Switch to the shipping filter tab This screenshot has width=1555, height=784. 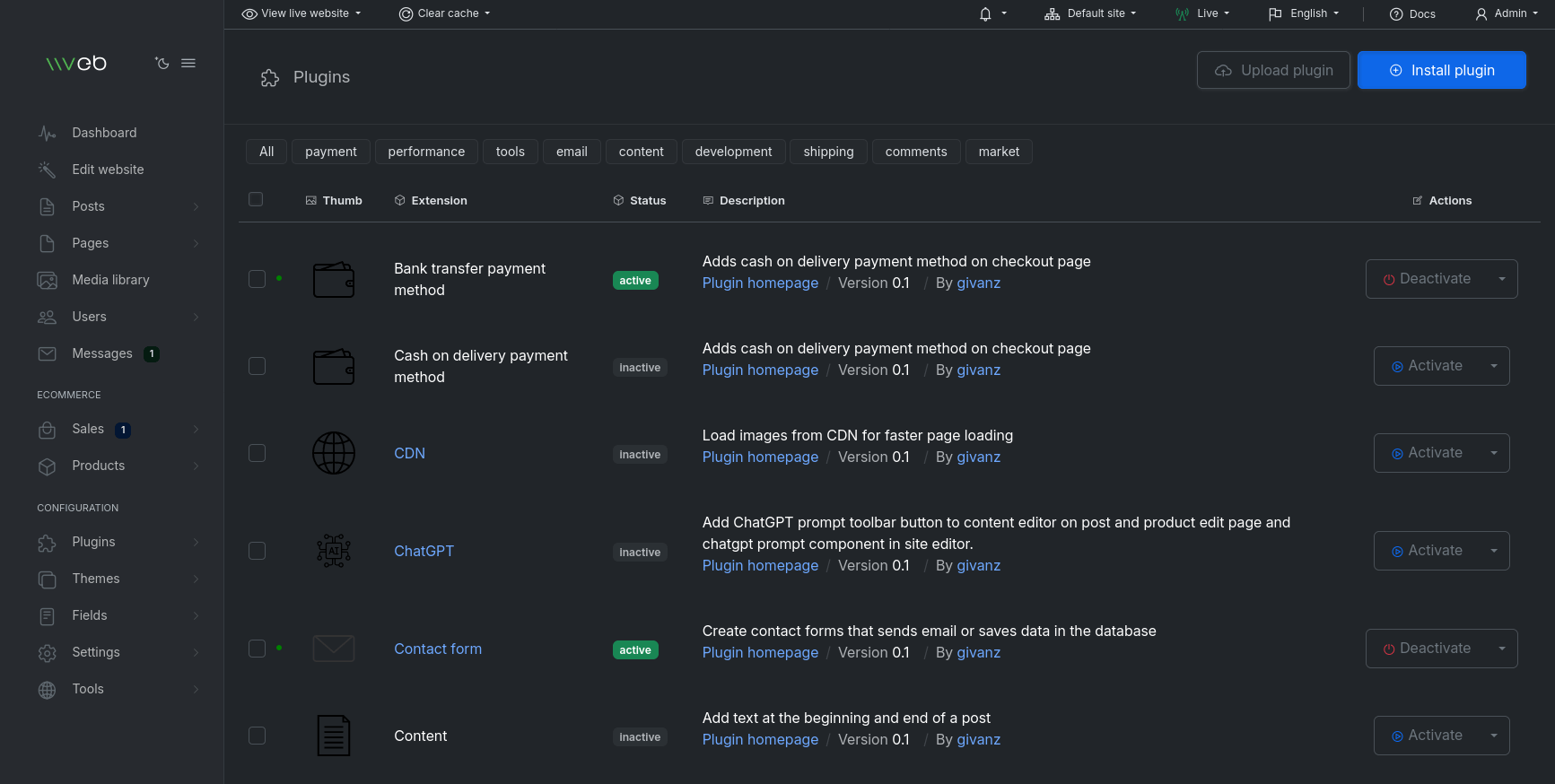[828, 152]
